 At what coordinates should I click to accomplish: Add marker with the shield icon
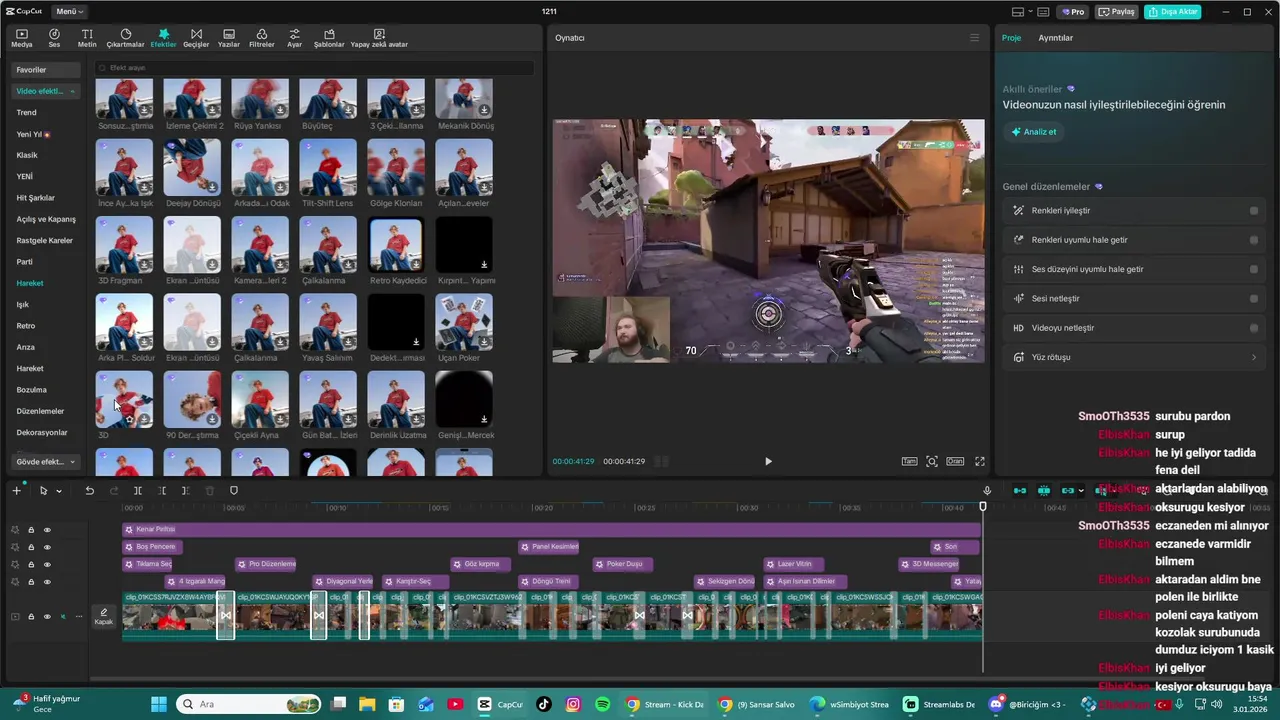[234, 491]
